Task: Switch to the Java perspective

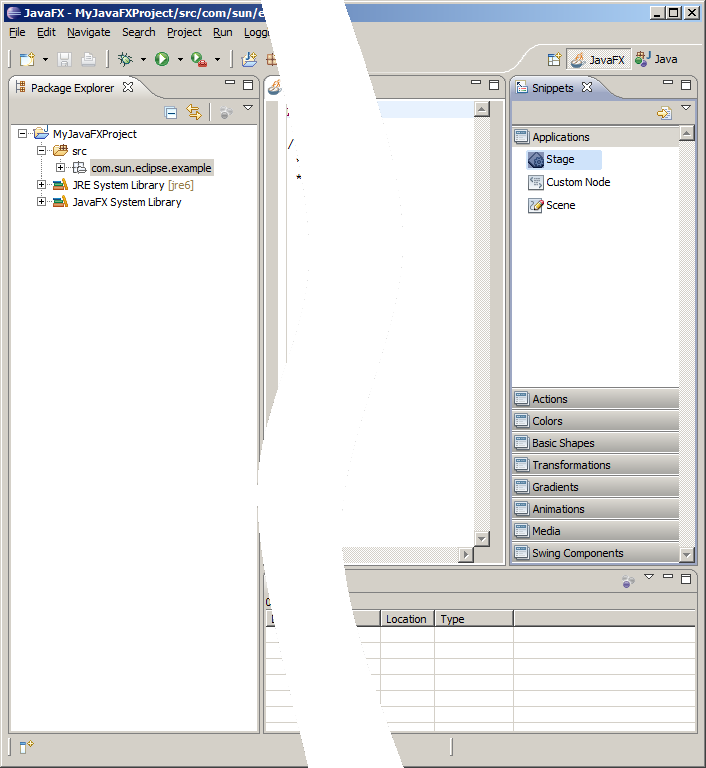Action: click(x=656, y=60)
